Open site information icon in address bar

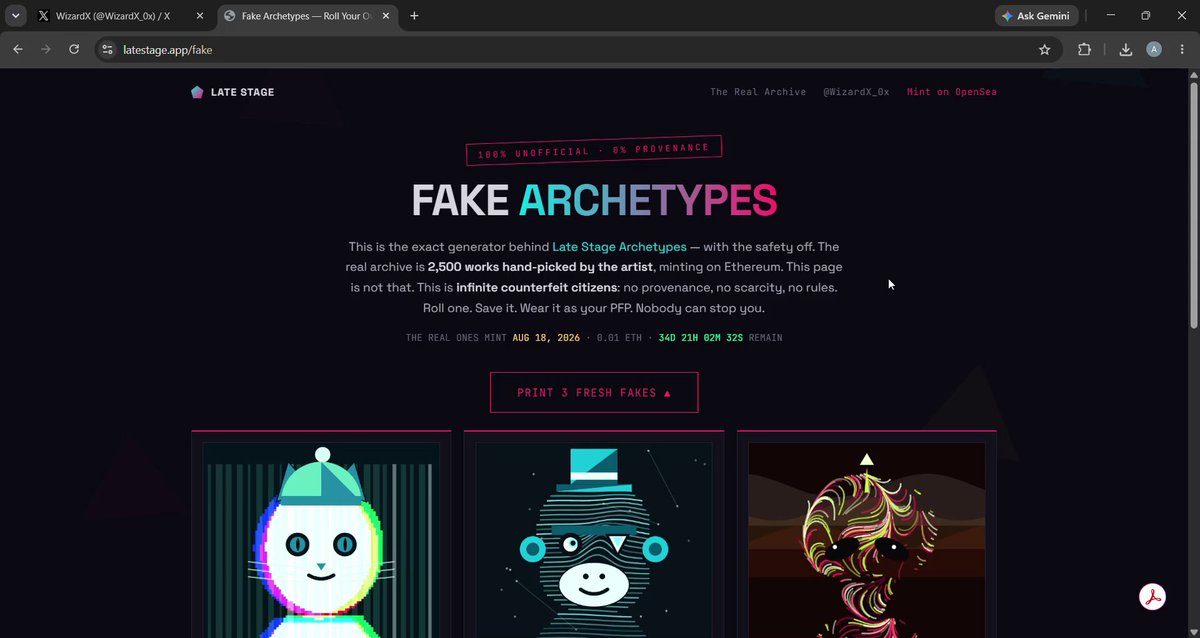(108, 50)
